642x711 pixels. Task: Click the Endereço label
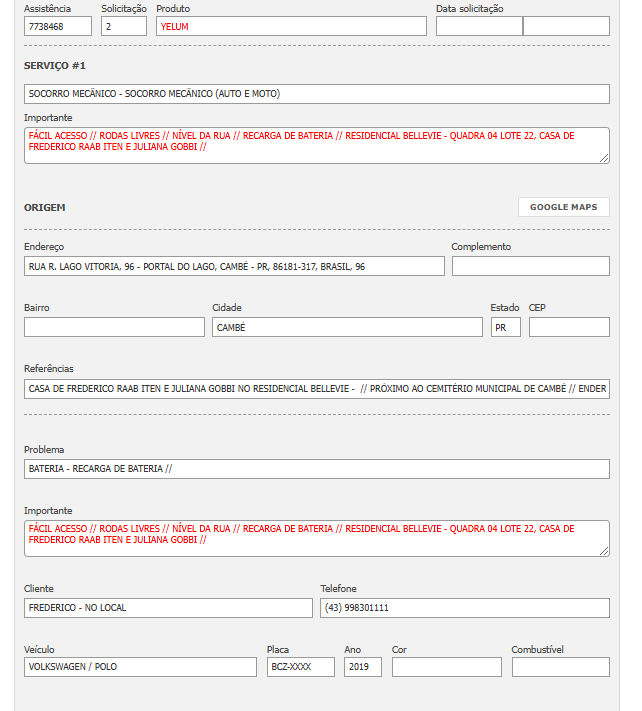(44, 247)
